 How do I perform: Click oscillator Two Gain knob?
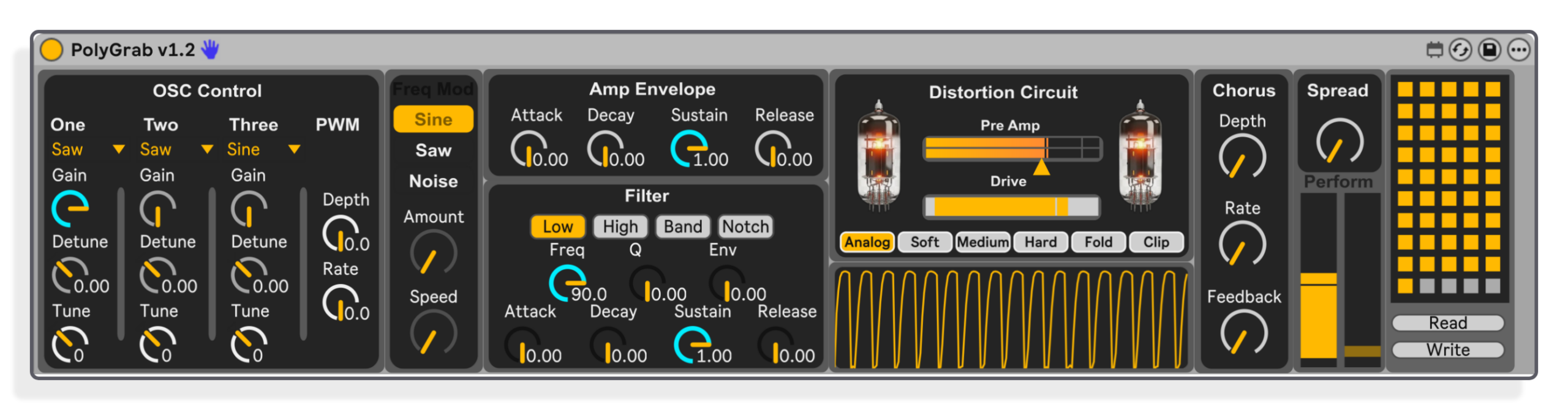(x=157, y=209)
